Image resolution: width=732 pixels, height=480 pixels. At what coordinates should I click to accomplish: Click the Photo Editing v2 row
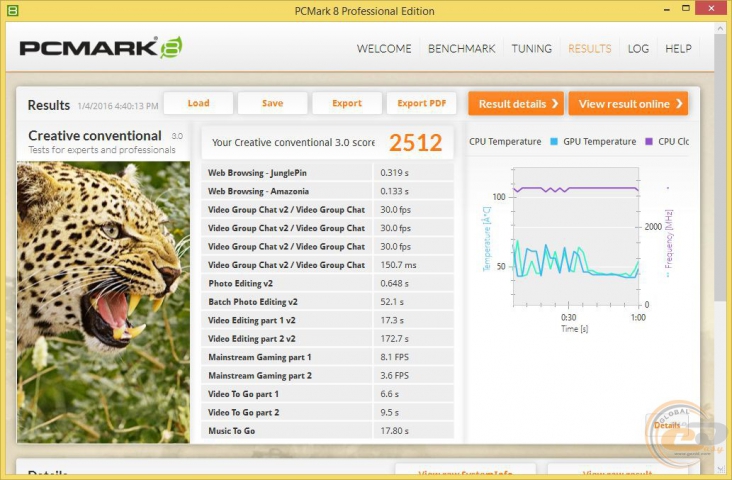coord(327,283)
